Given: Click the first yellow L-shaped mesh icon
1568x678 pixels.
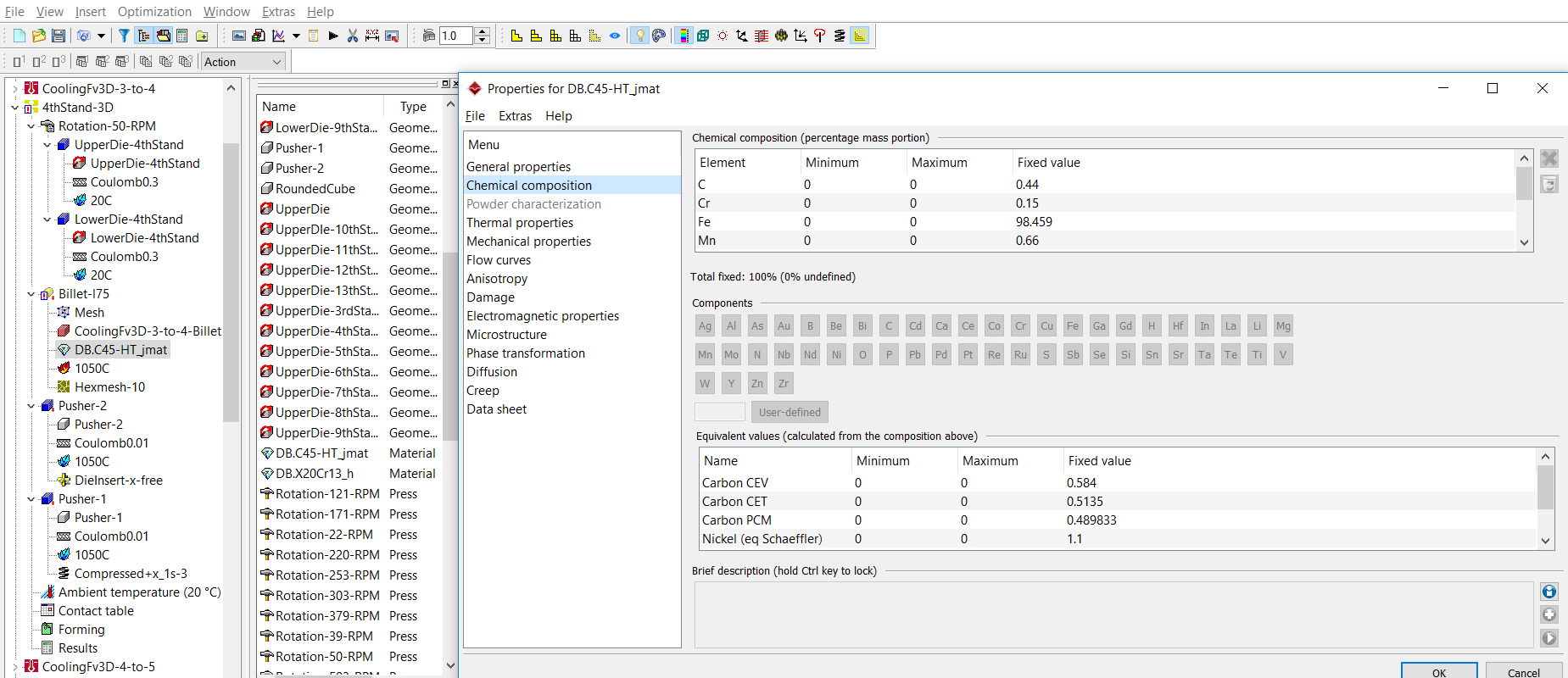Looking at the screenshot, I should (x=516, y=36).
